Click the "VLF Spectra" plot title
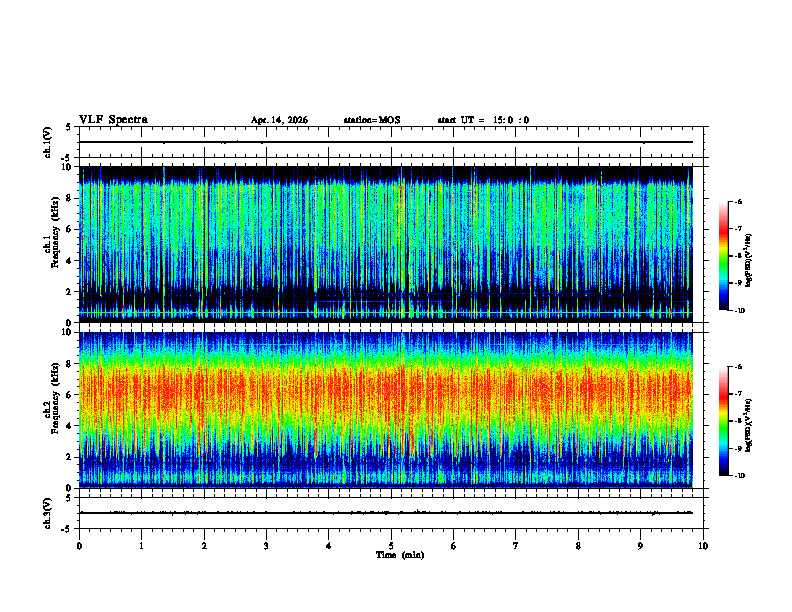The image size is (792, 612). (113, 120)
